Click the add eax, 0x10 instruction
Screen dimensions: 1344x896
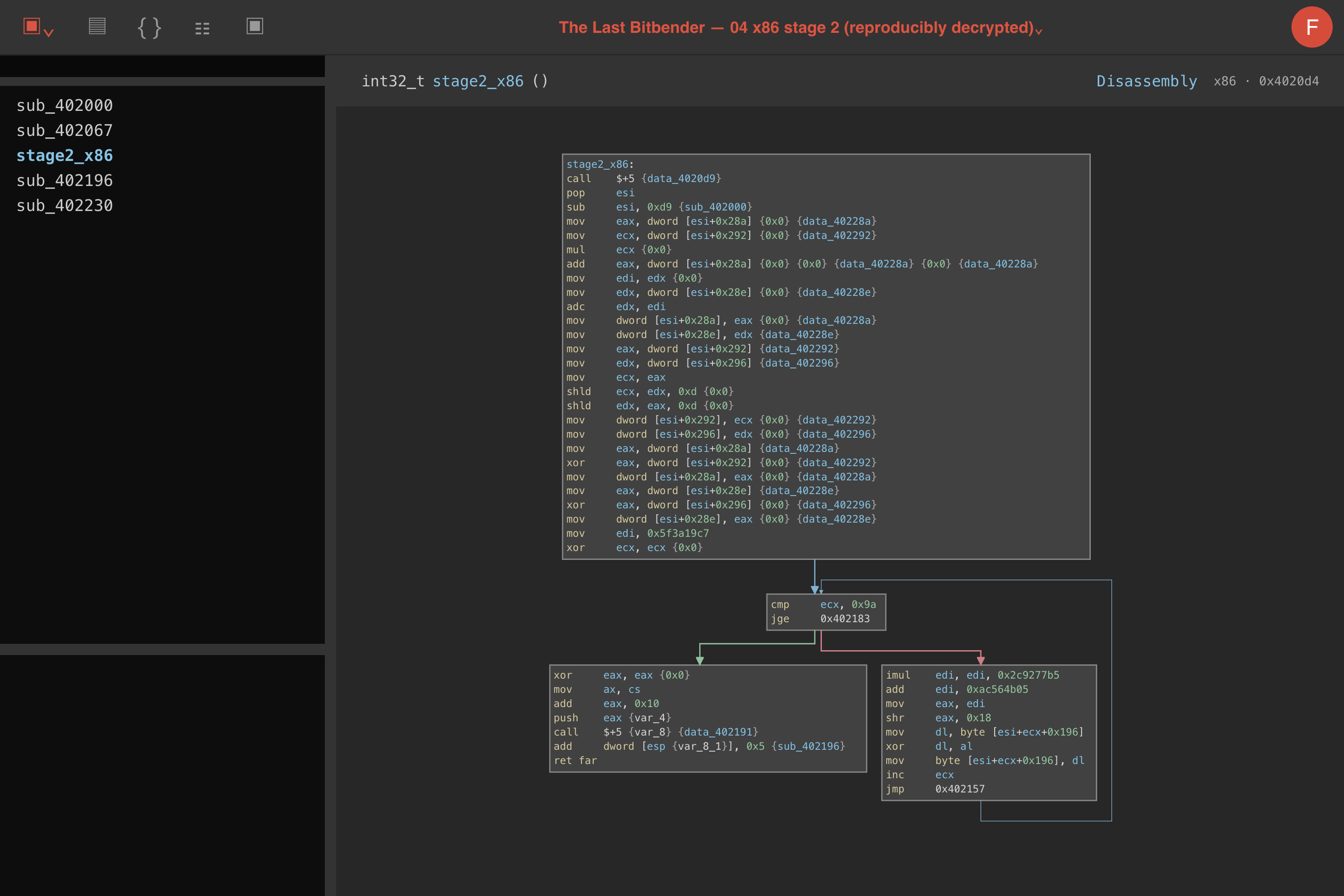pyautogui.click(x=606, y=704)
